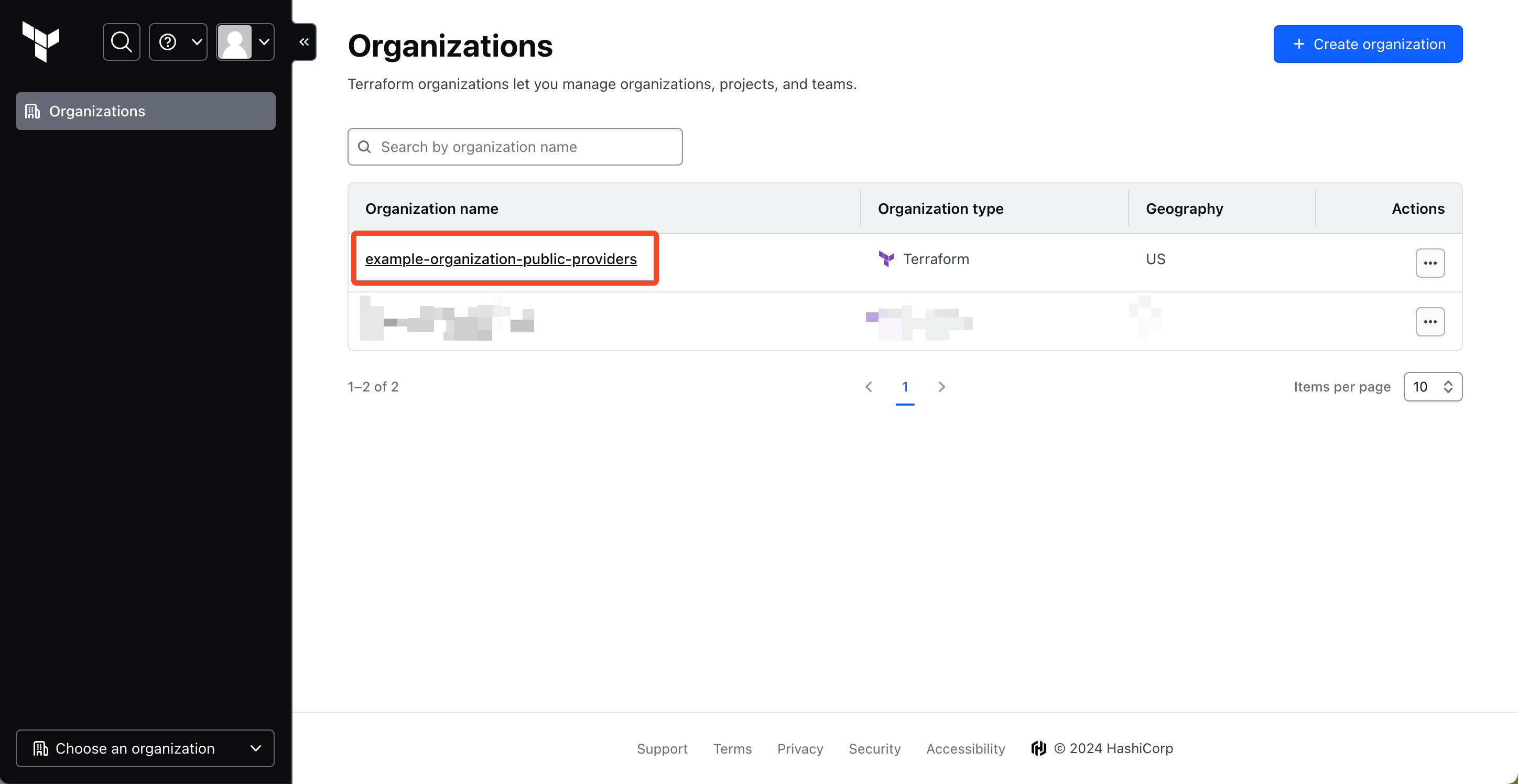Viewport: 1518px width, 784px height.
Task: Click Create organization button
Action: coord(1367,44)
